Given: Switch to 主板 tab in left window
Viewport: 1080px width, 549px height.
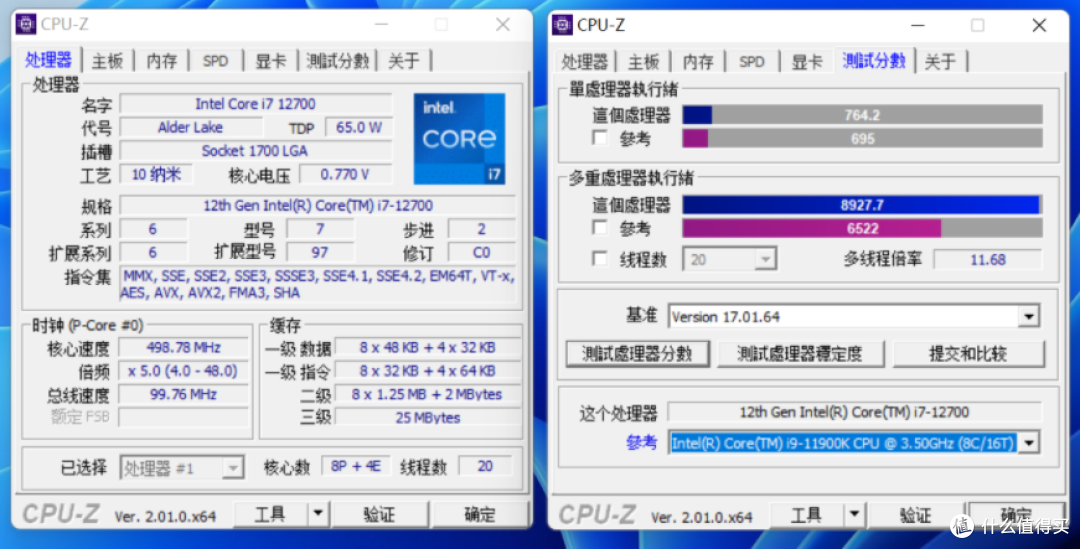Looking at the screenshot, I should pos(107,61).
